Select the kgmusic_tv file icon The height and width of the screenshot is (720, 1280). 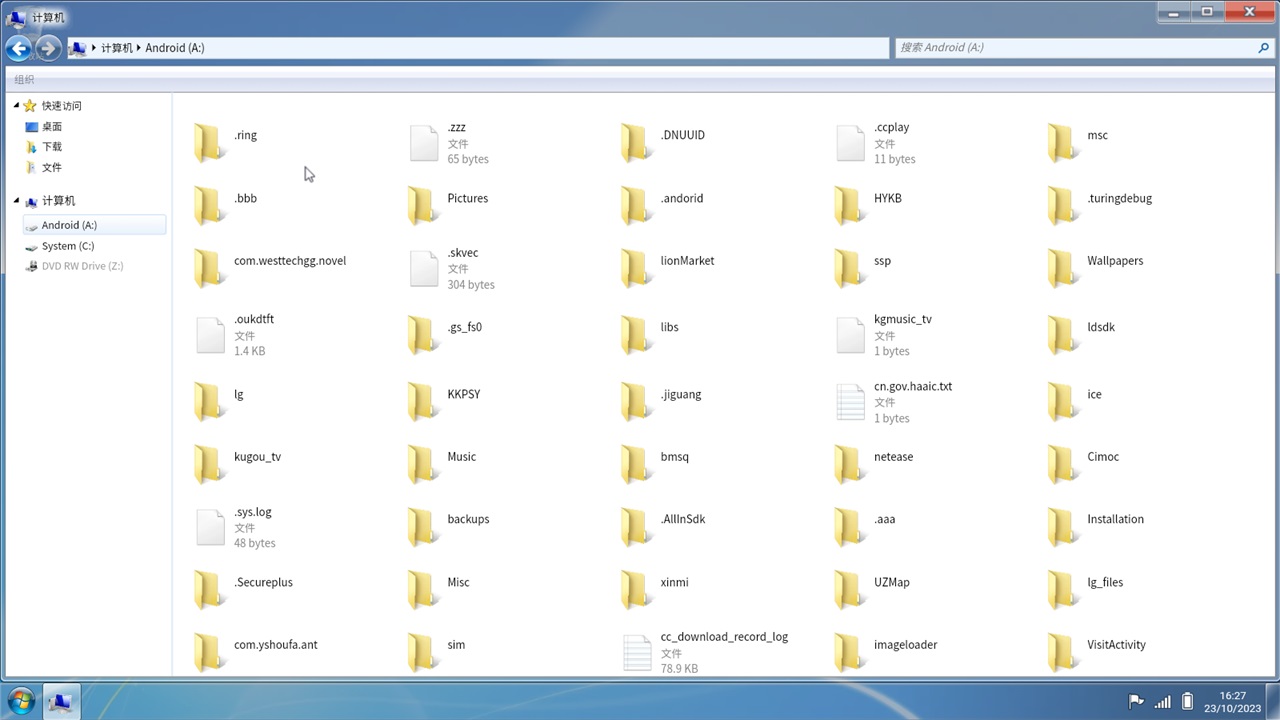point(850,335)
